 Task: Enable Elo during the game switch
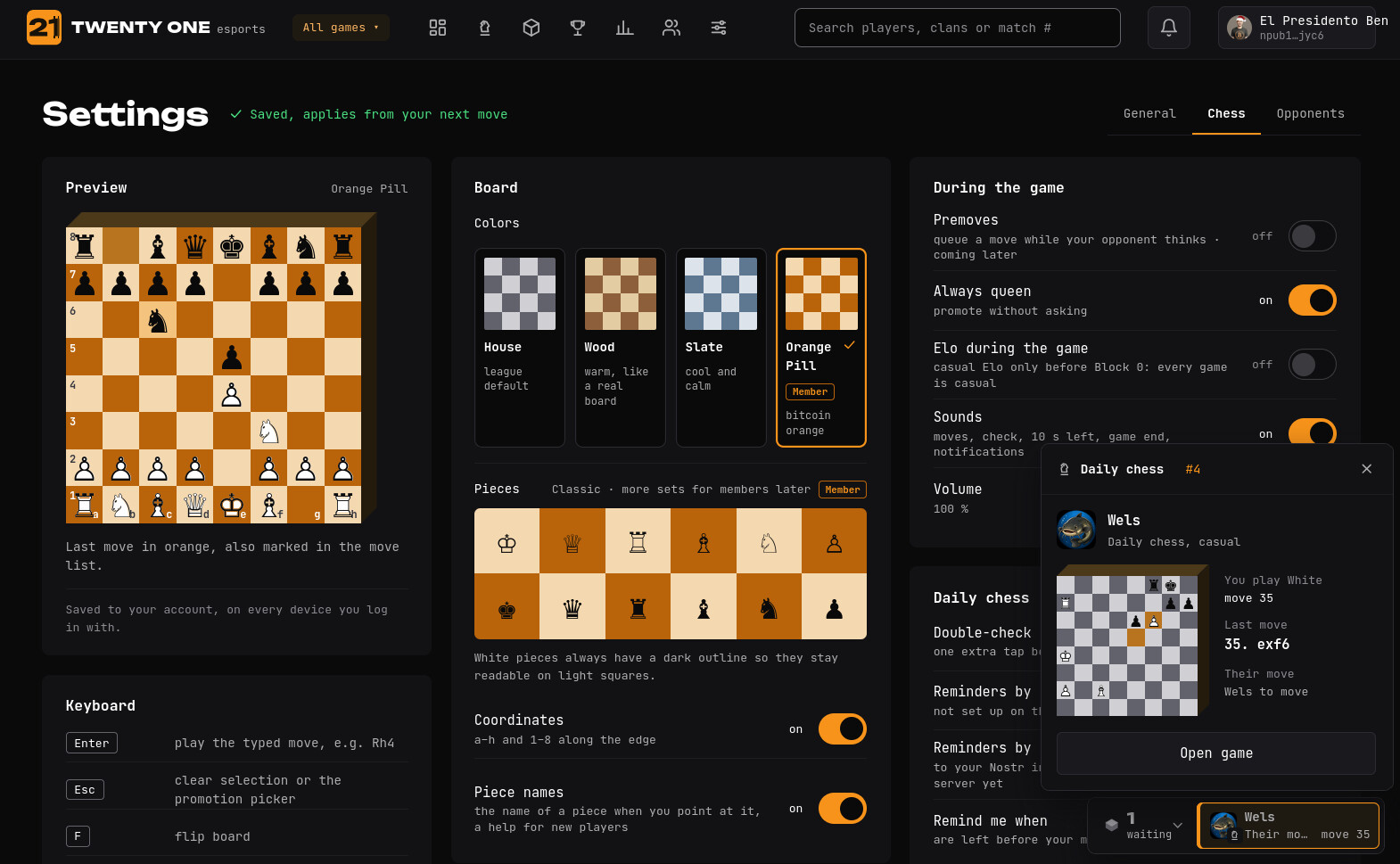point(1312,365)
